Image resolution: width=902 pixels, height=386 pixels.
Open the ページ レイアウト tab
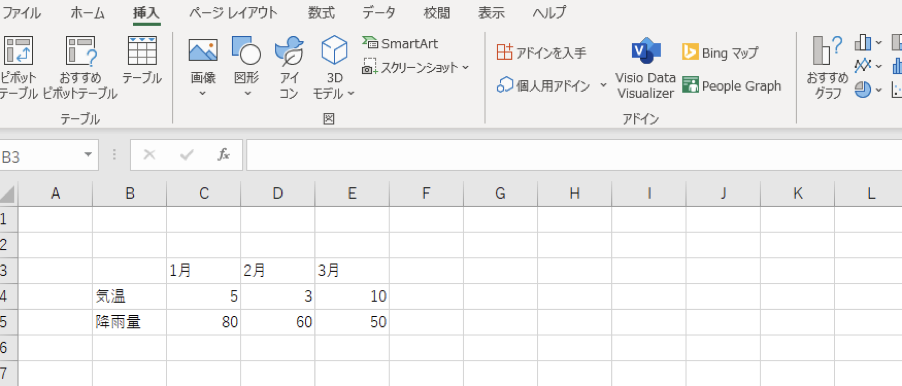[x=233, y=12]
